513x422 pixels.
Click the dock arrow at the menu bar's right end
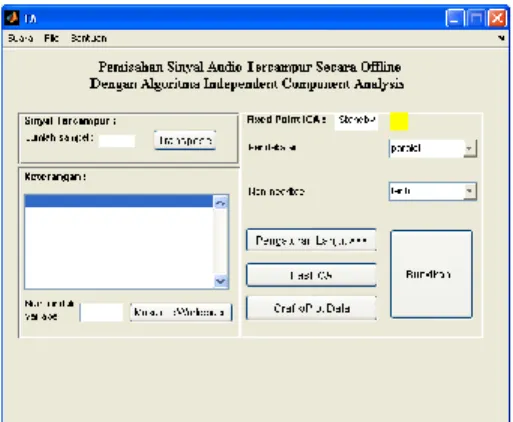[501, 38]
